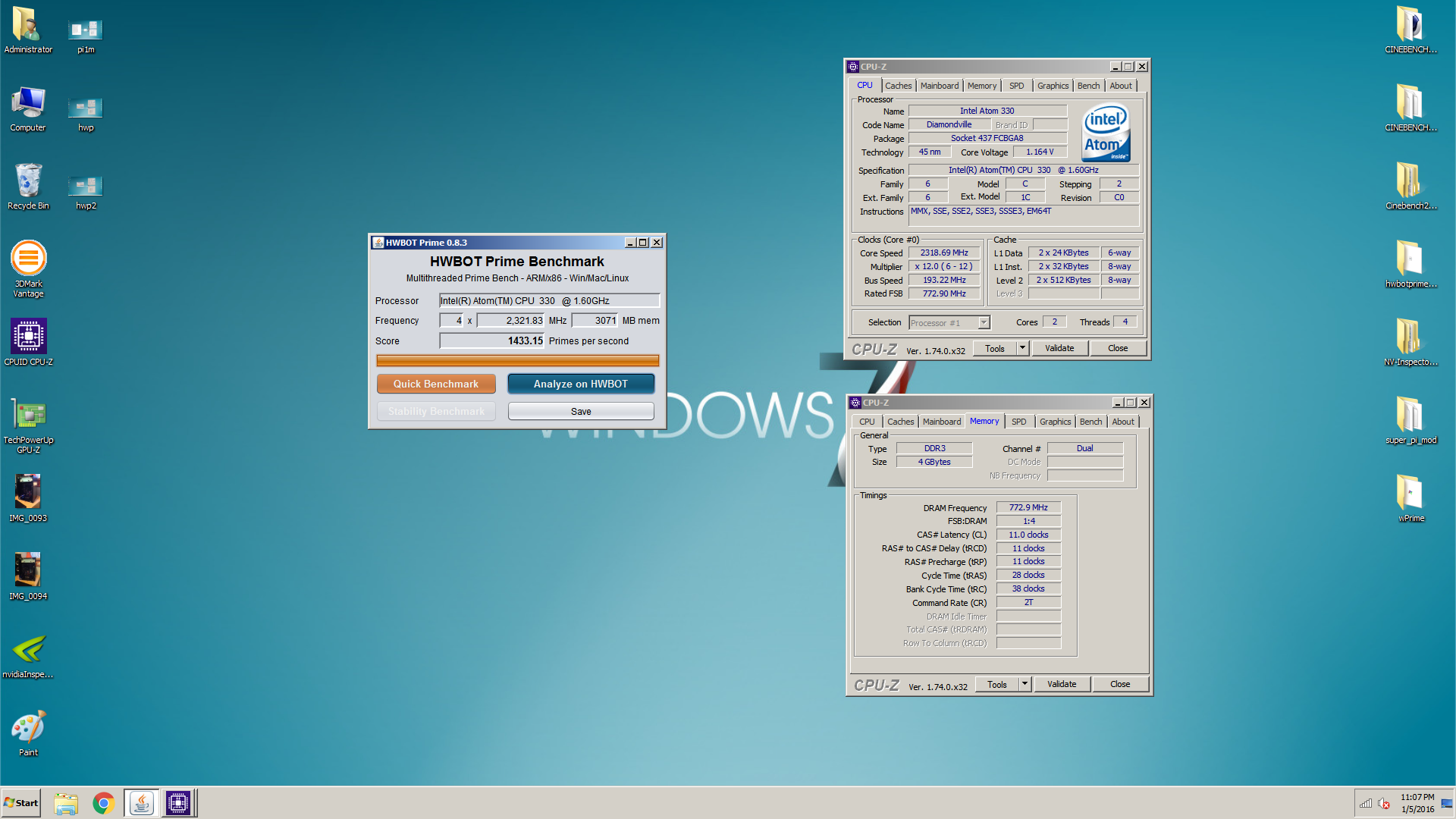Screen dimensions: 1456x819
Task: Select Mainboard tab in lower CPU-Z window
Action: pos(942,422)
